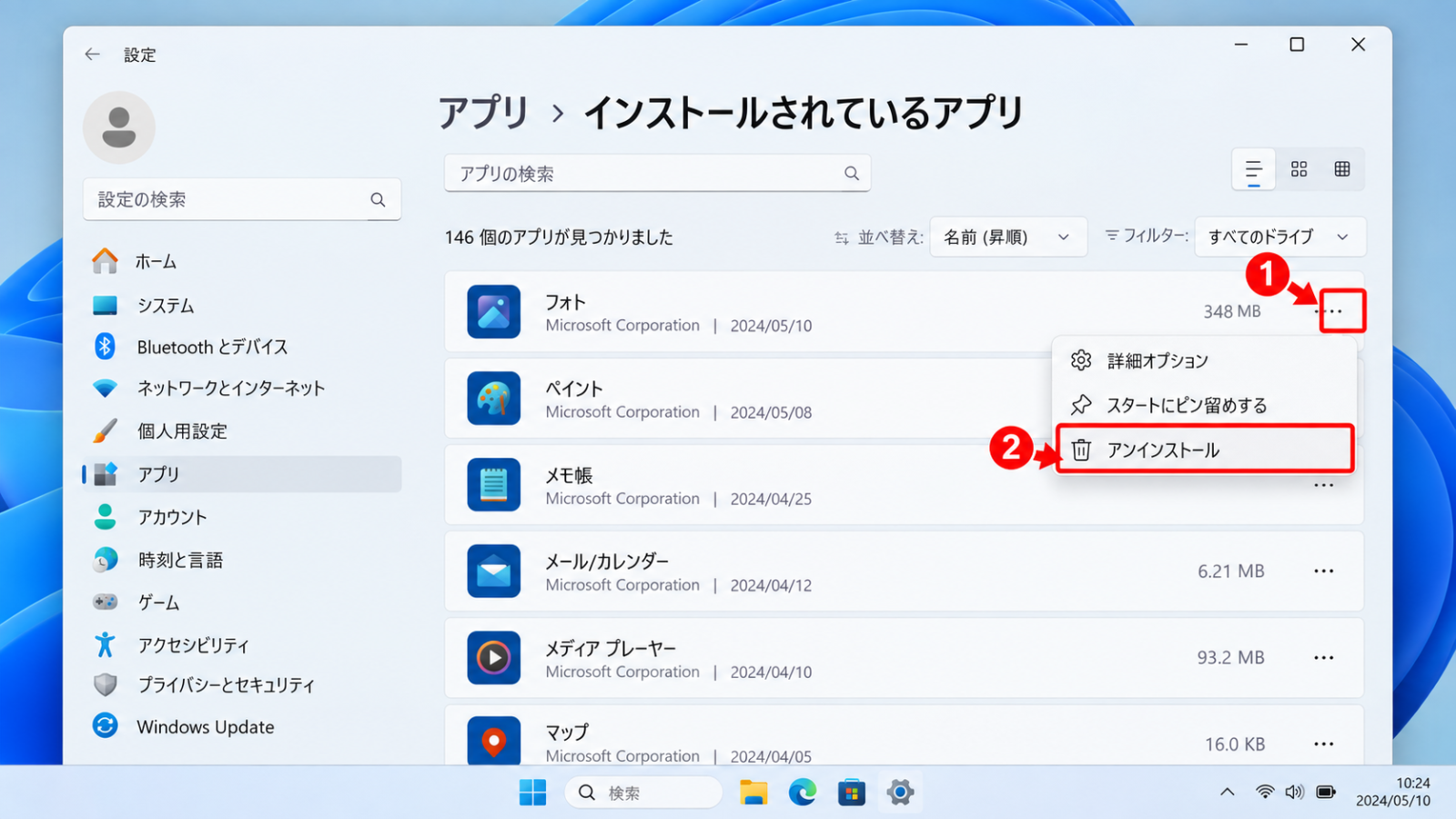Open the sort by 名前 (昇順) dropdown
This screenshot has width=1456, height=819.
1008,237
